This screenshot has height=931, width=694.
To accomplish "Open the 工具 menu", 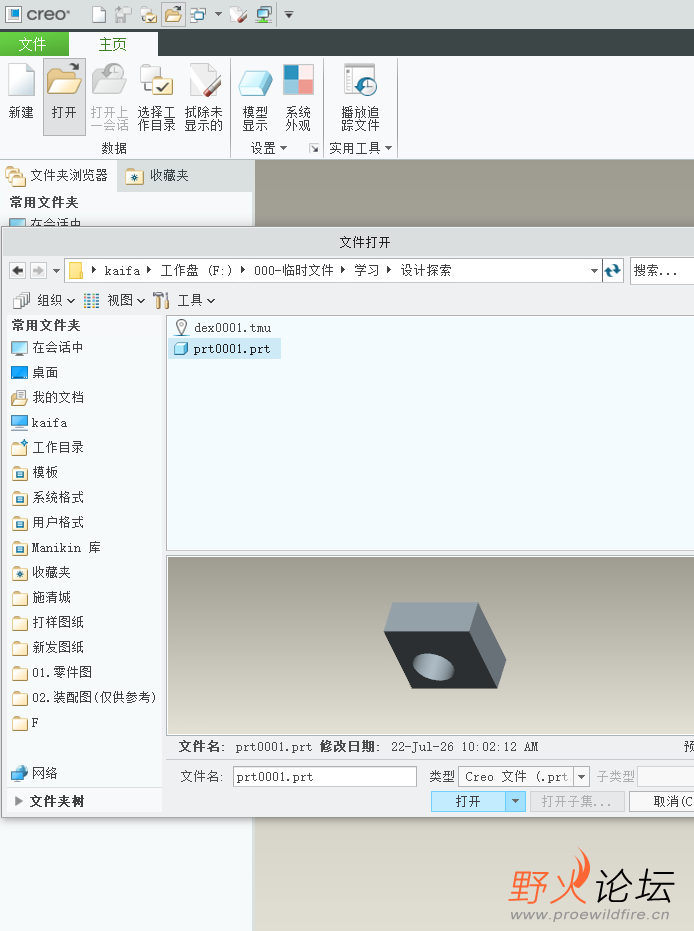I will pyautogui.click(x=184, y=300).
